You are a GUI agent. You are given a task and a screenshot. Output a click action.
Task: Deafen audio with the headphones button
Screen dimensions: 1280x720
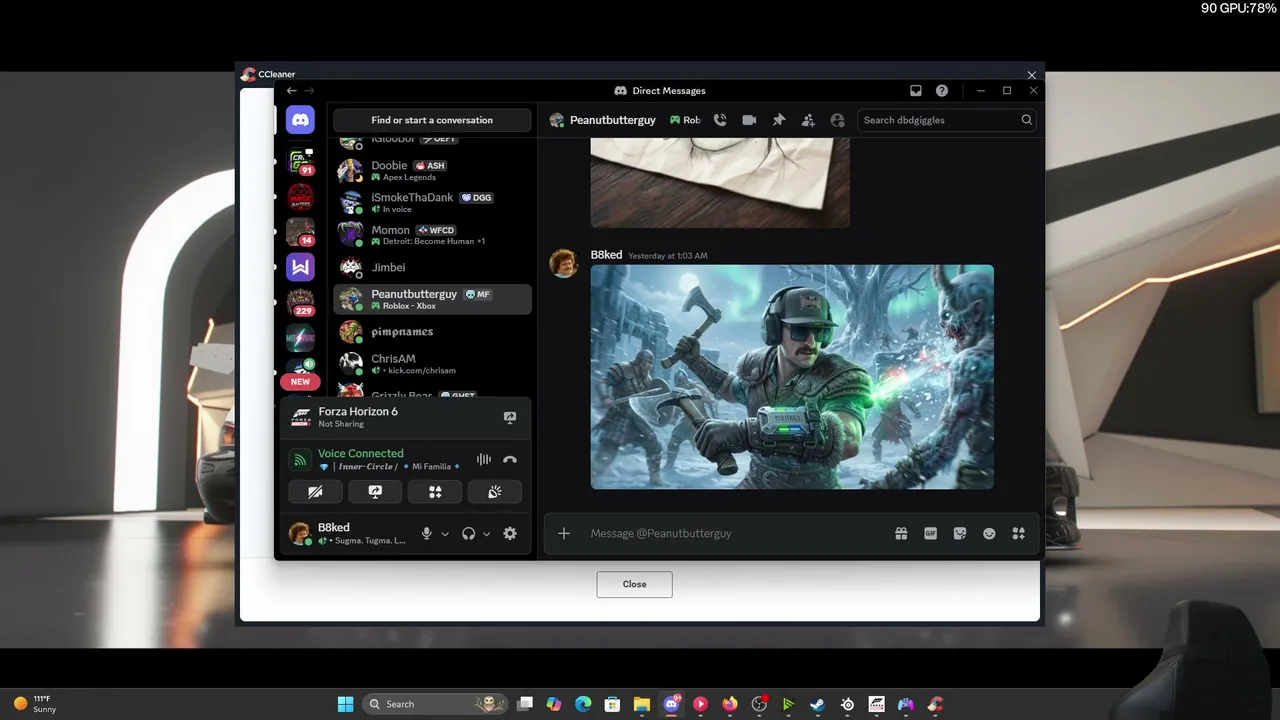pos(468,534)
